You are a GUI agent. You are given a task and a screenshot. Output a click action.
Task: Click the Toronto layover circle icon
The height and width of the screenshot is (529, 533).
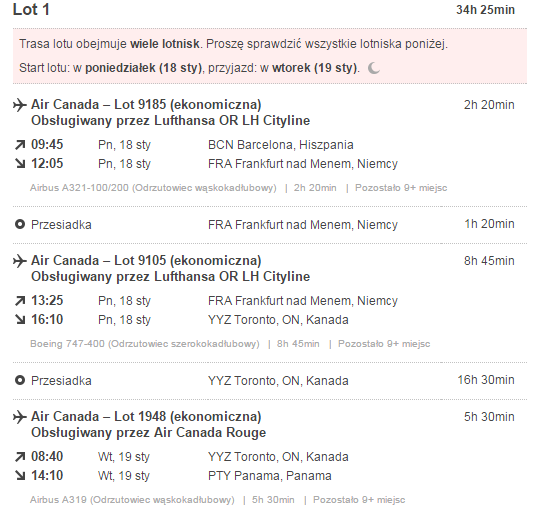(20, 380)
